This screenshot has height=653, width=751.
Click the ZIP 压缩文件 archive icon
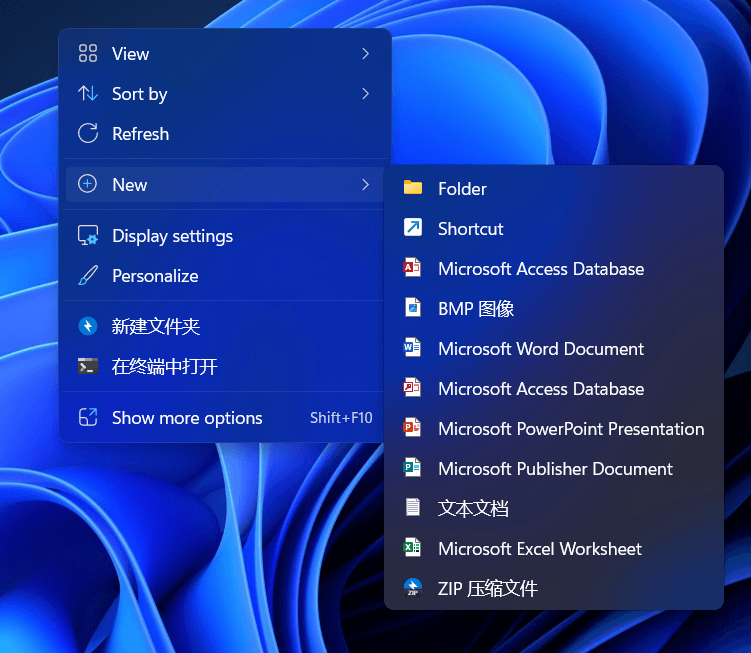coord(413,587)
